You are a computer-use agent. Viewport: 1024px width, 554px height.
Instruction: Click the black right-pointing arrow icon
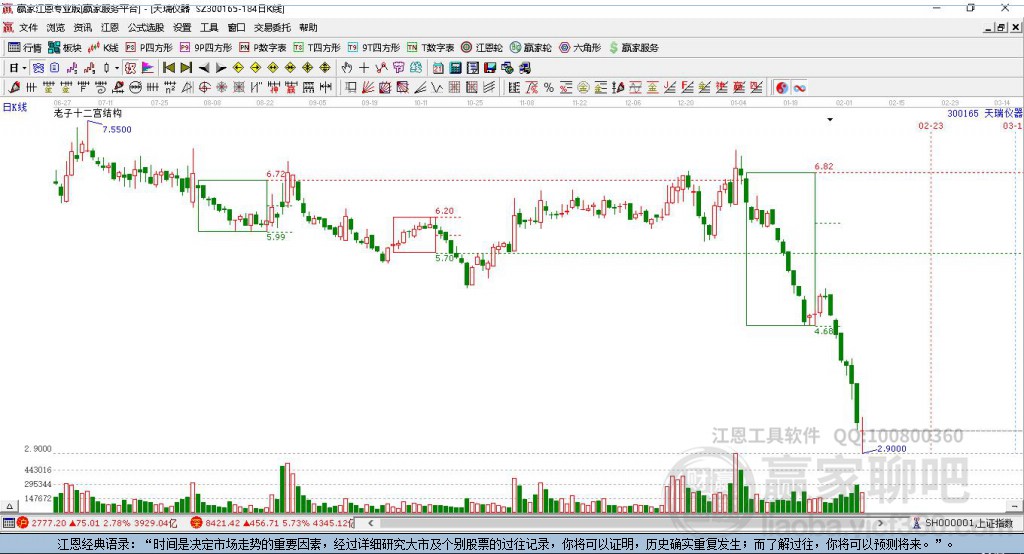(x=219, y=68)
